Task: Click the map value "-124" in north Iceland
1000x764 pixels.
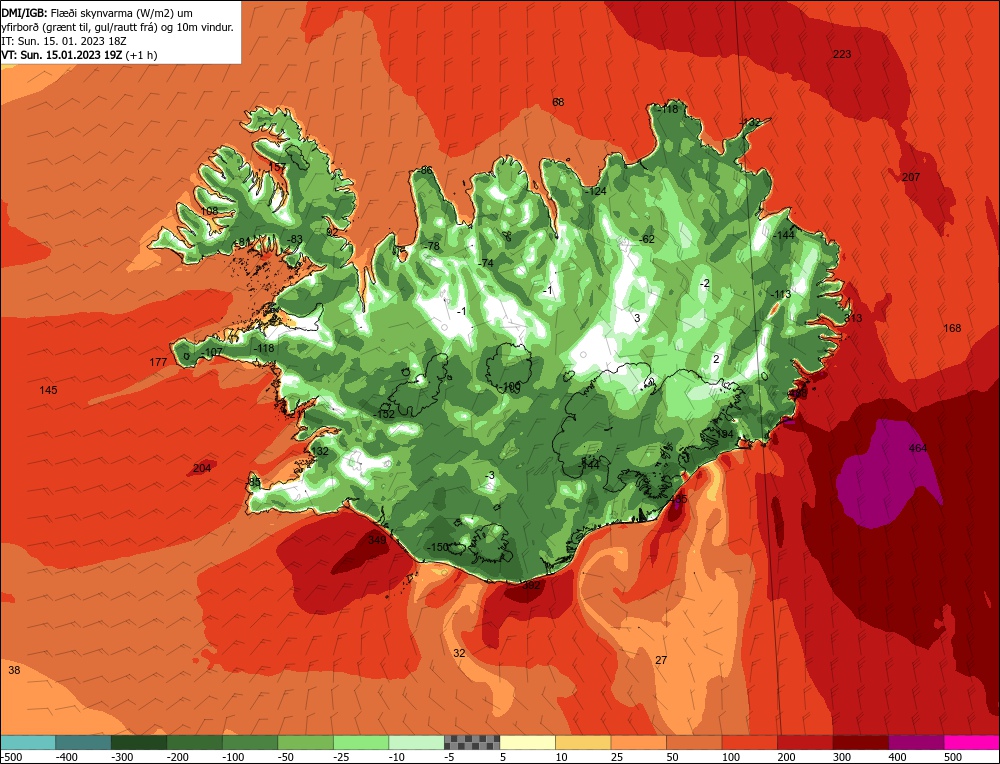Action: tap(595, 191)
